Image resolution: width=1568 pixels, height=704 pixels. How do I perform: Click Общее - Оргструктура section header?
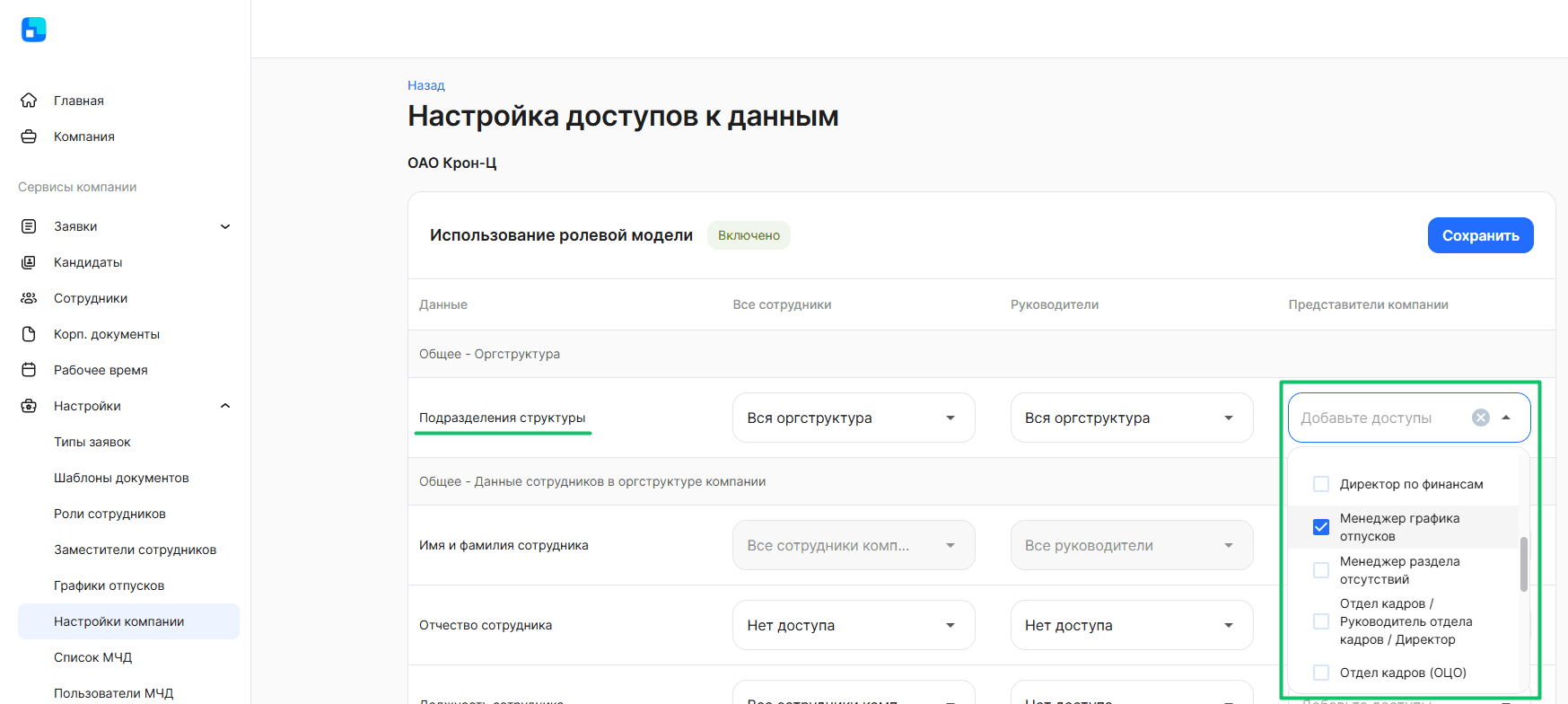(x=489, y=354)
